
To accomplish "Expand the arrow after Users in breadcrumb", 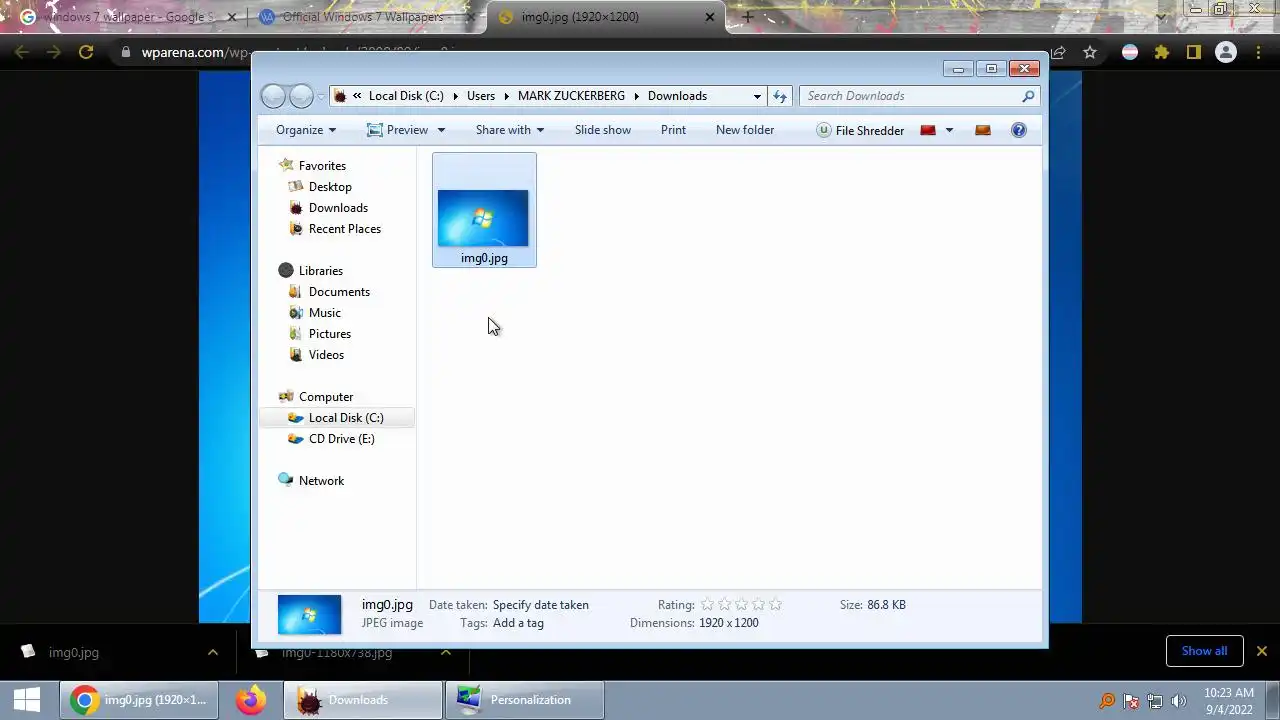I will click(x=506, y=96).
